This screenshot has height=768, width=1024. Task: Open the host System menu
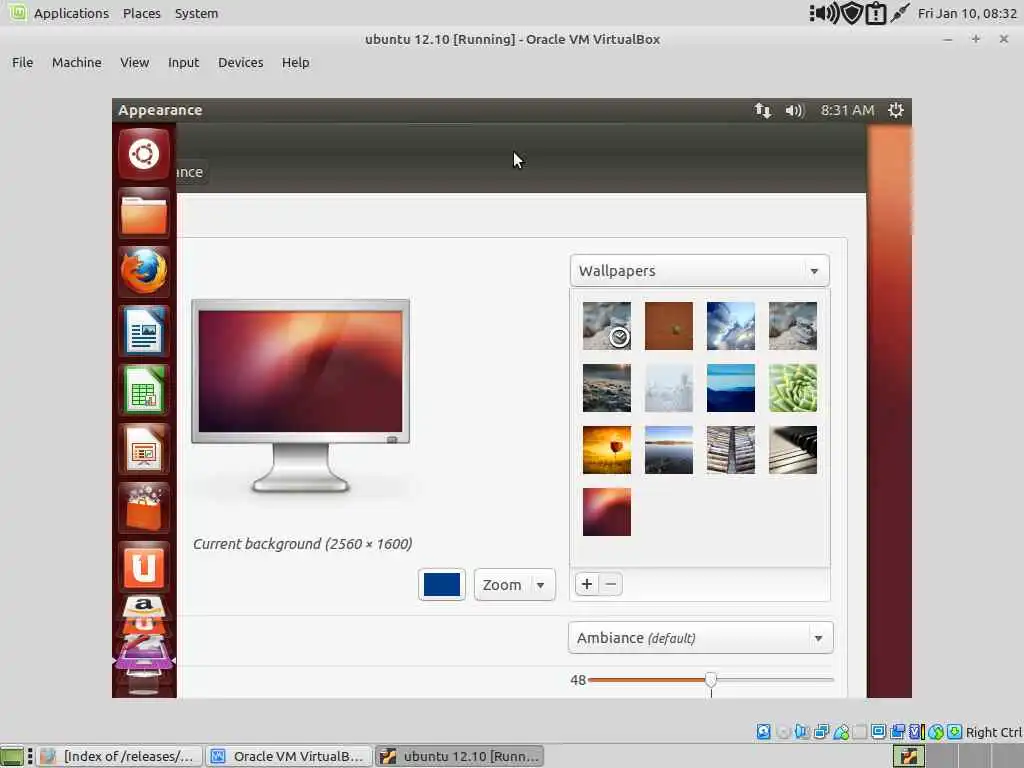point(196,13)
